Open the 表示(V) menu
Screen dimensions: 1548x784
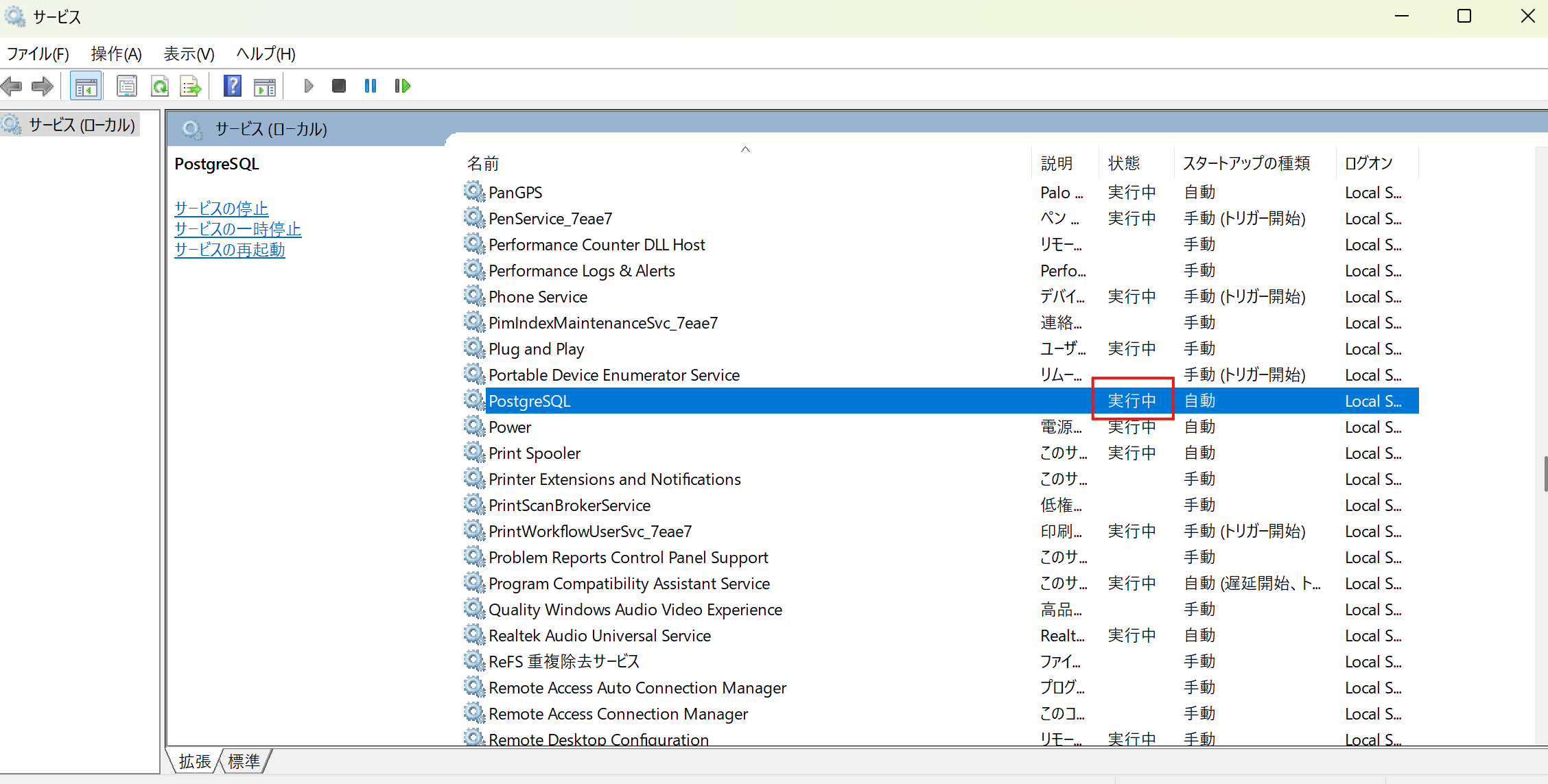click(x=188, y=54)
